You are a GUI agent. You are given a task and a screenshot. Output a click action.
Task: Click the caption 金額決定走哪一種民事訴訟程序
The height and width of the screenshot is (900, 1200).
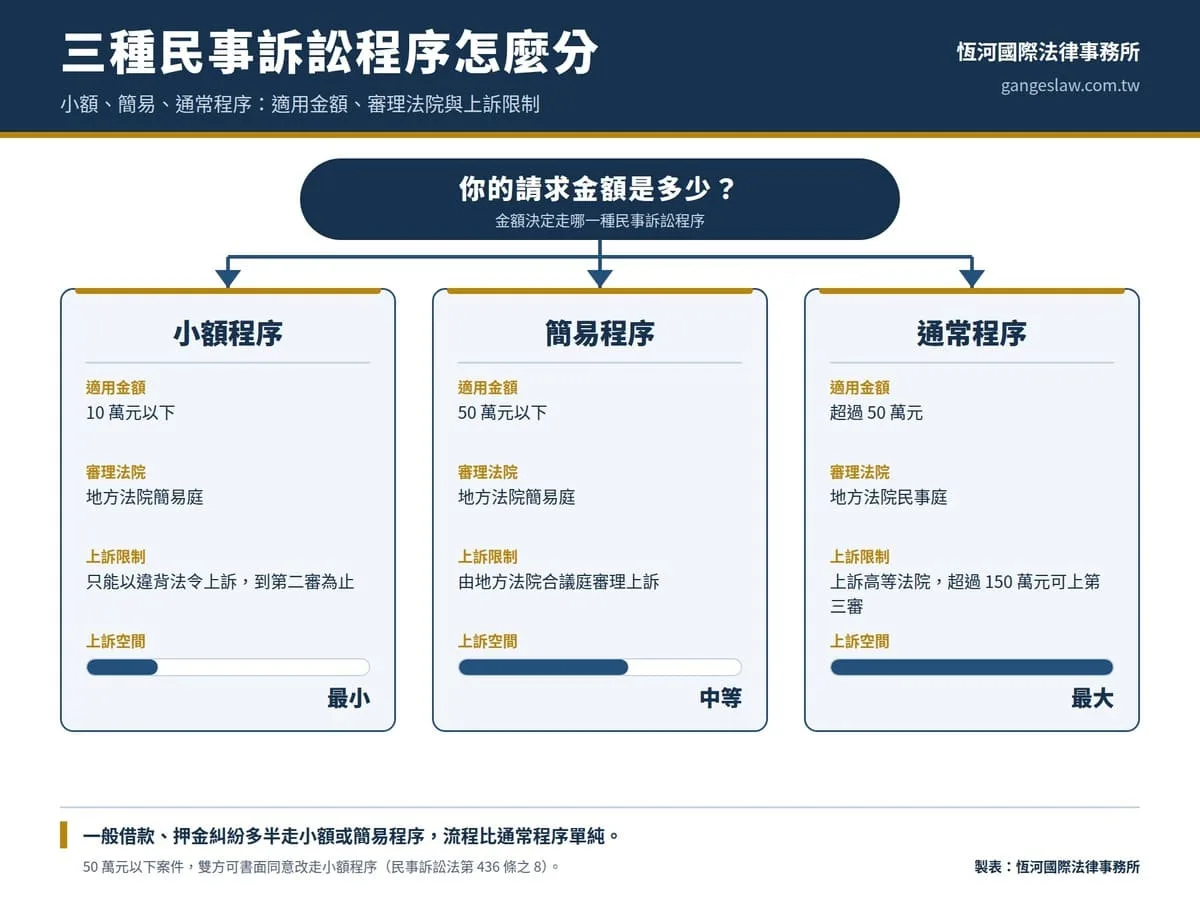(599, 221)
